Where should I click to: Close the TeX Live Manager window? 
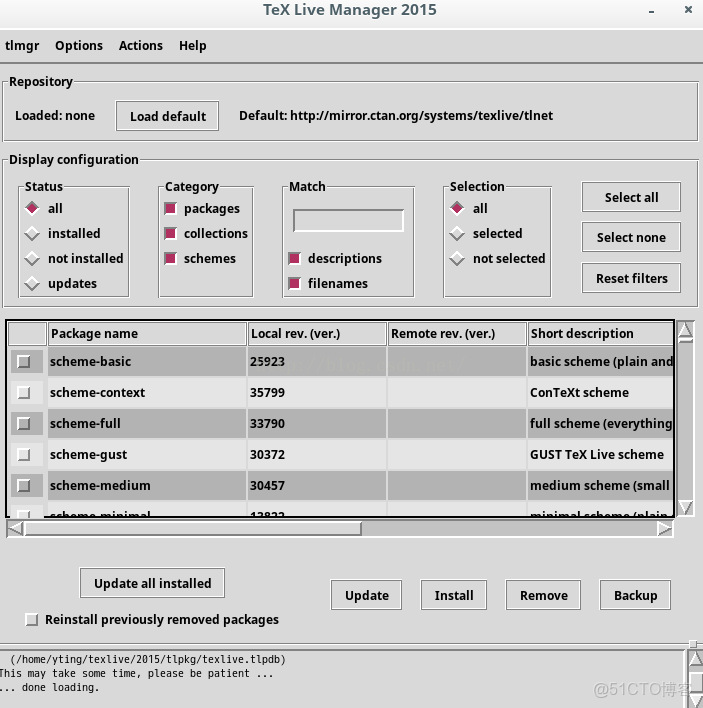pos(688,9)
